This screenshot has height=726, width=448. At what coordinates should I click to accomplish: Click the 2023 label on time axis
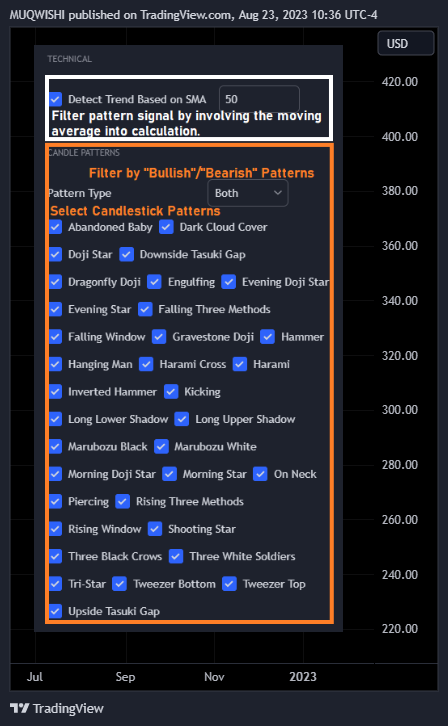[303, 676]
